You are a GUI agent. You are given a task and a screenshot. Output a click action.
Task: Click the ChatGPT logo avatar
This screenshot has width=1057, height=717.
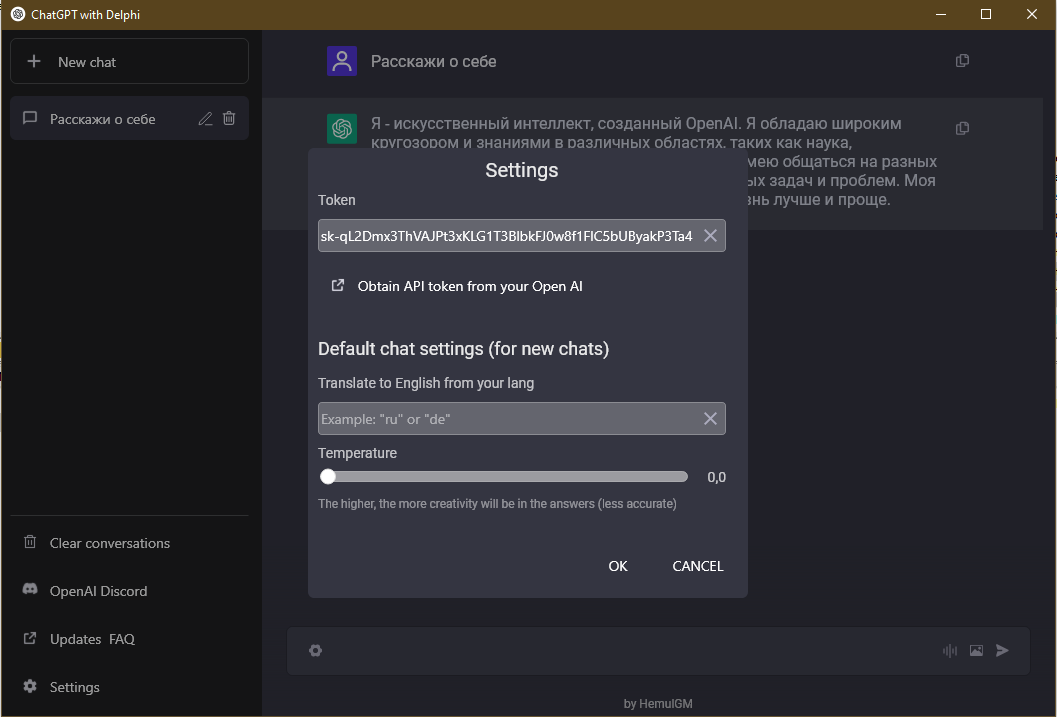point(342,129)
